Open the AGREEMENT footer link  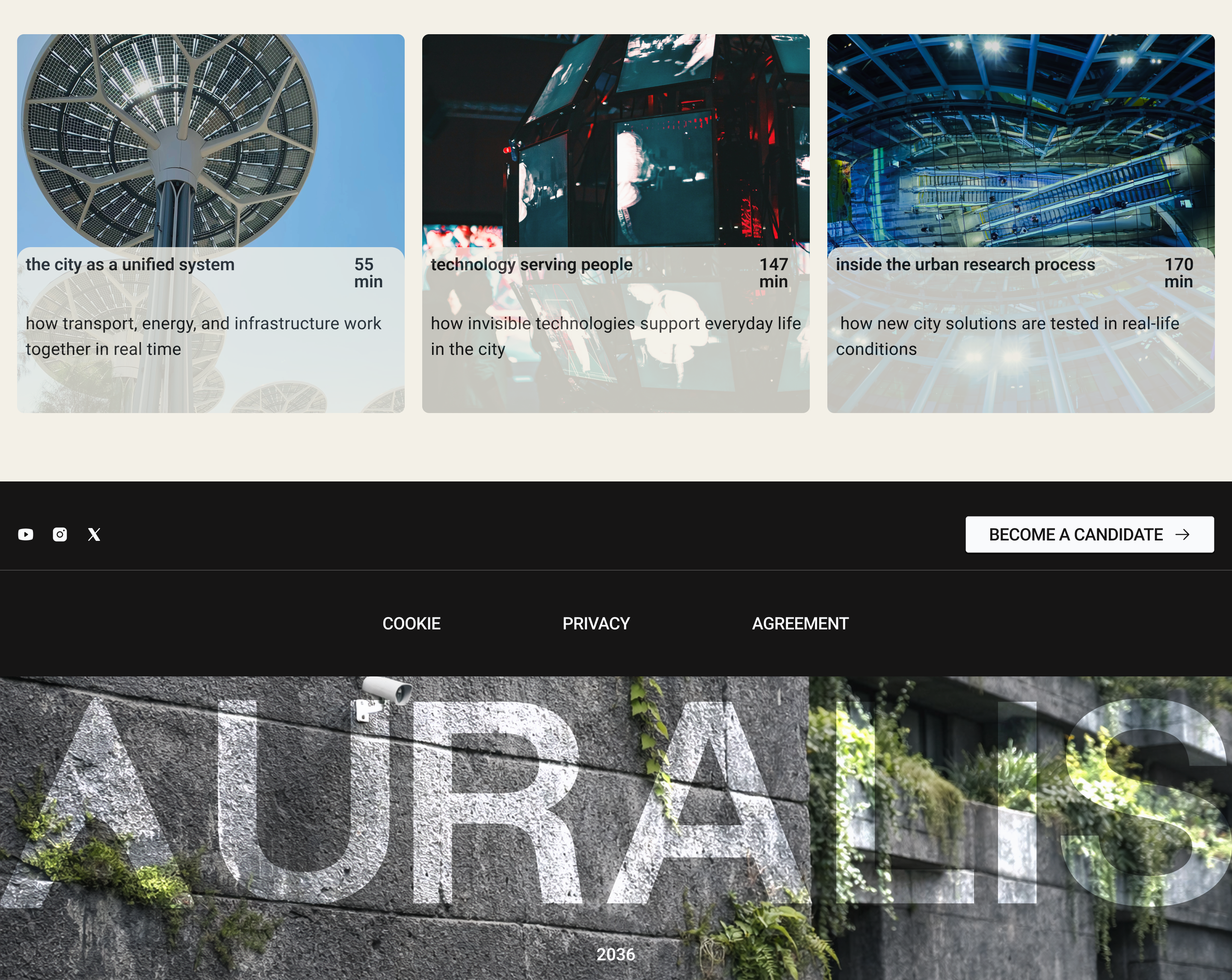click(x=800, y=624)
